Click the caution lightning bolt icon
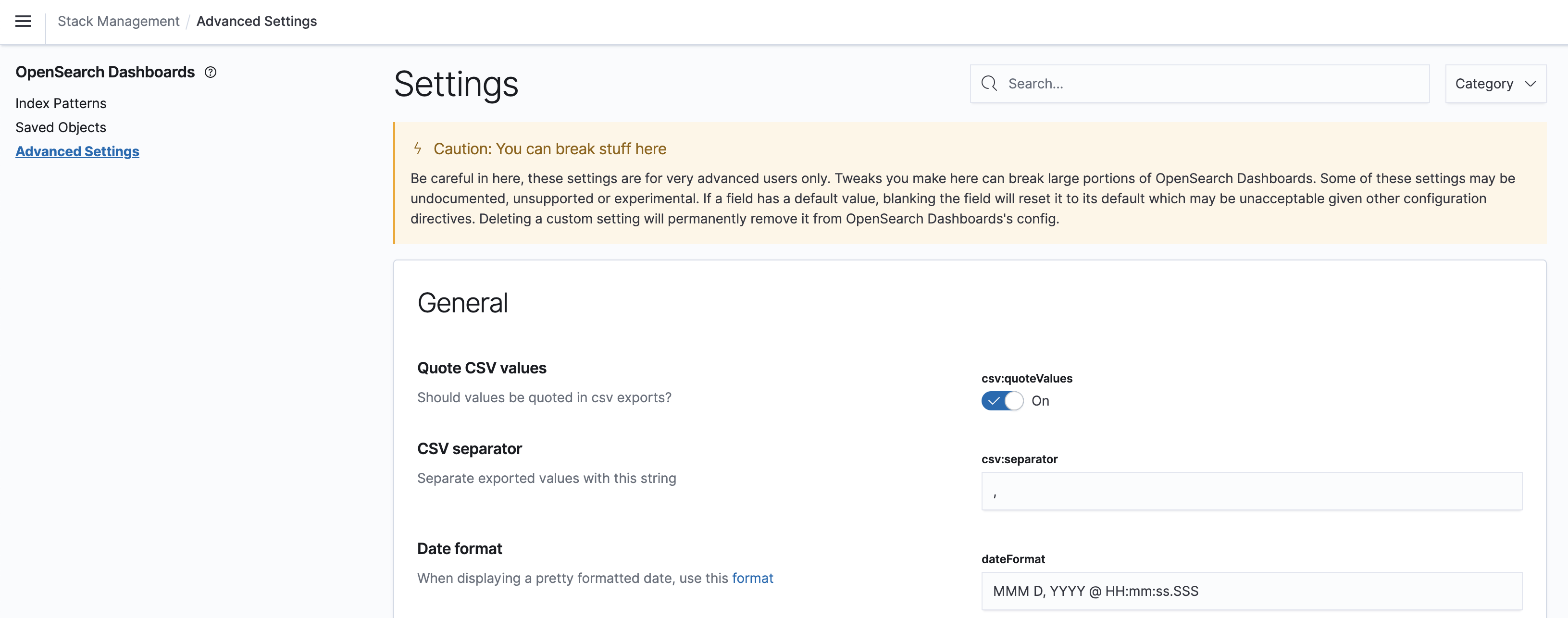This screenshot has width=1568, height=618. pos(418,148)
